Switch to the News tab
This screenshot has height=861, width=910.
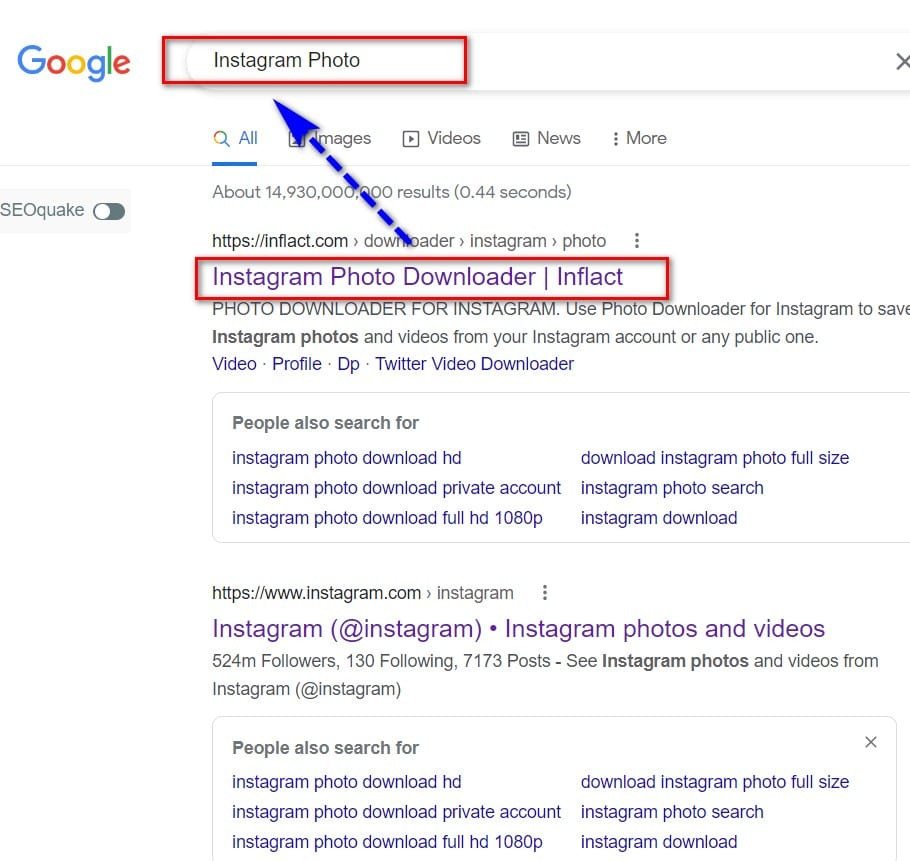(x=546, y=139)
